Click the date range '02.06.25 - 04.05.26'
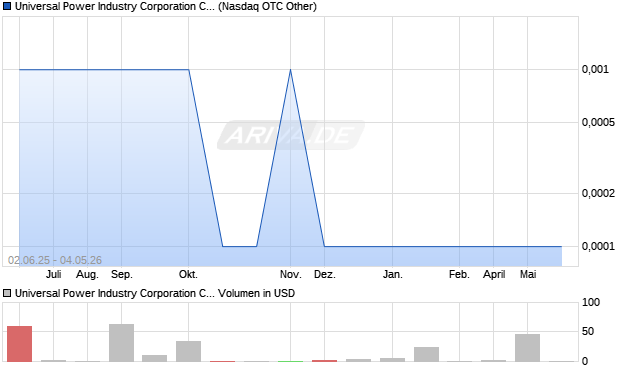Screen dimensions: 620x371 point(55,260)
